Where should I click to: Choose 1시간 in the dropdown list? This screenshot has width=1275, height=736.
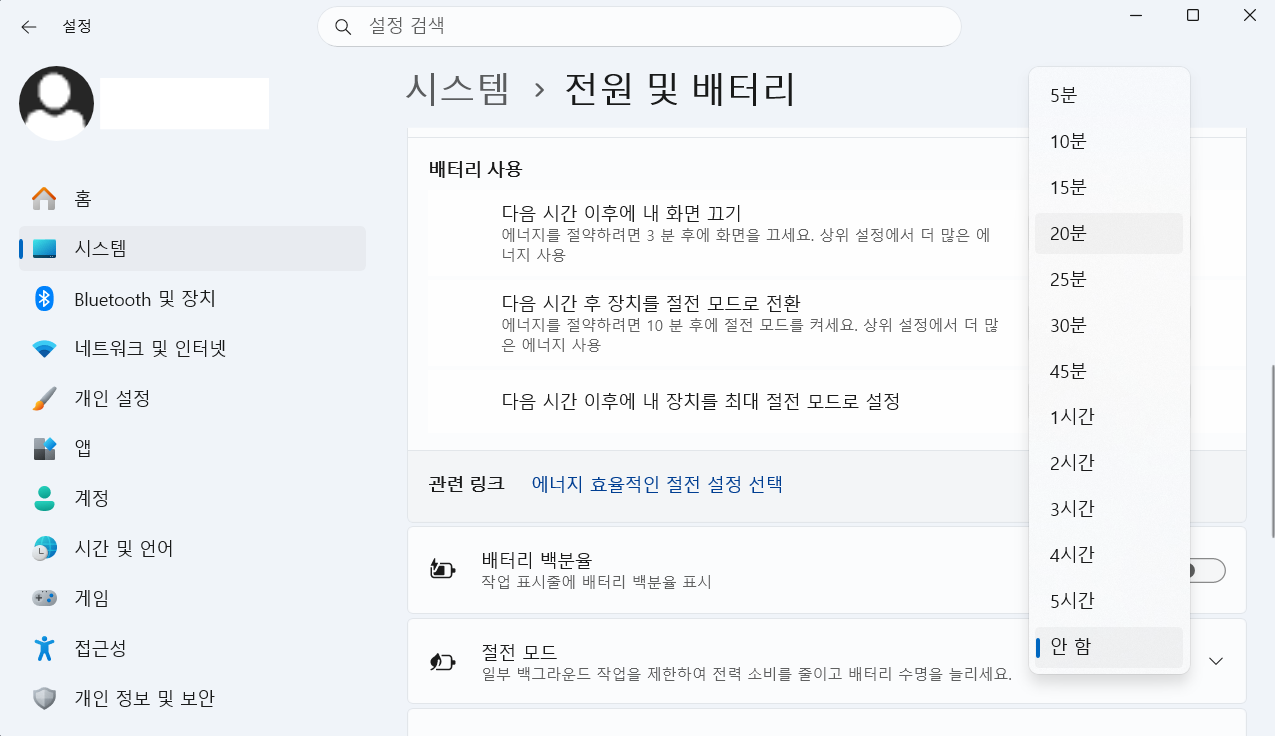(x=1109, y=418)
